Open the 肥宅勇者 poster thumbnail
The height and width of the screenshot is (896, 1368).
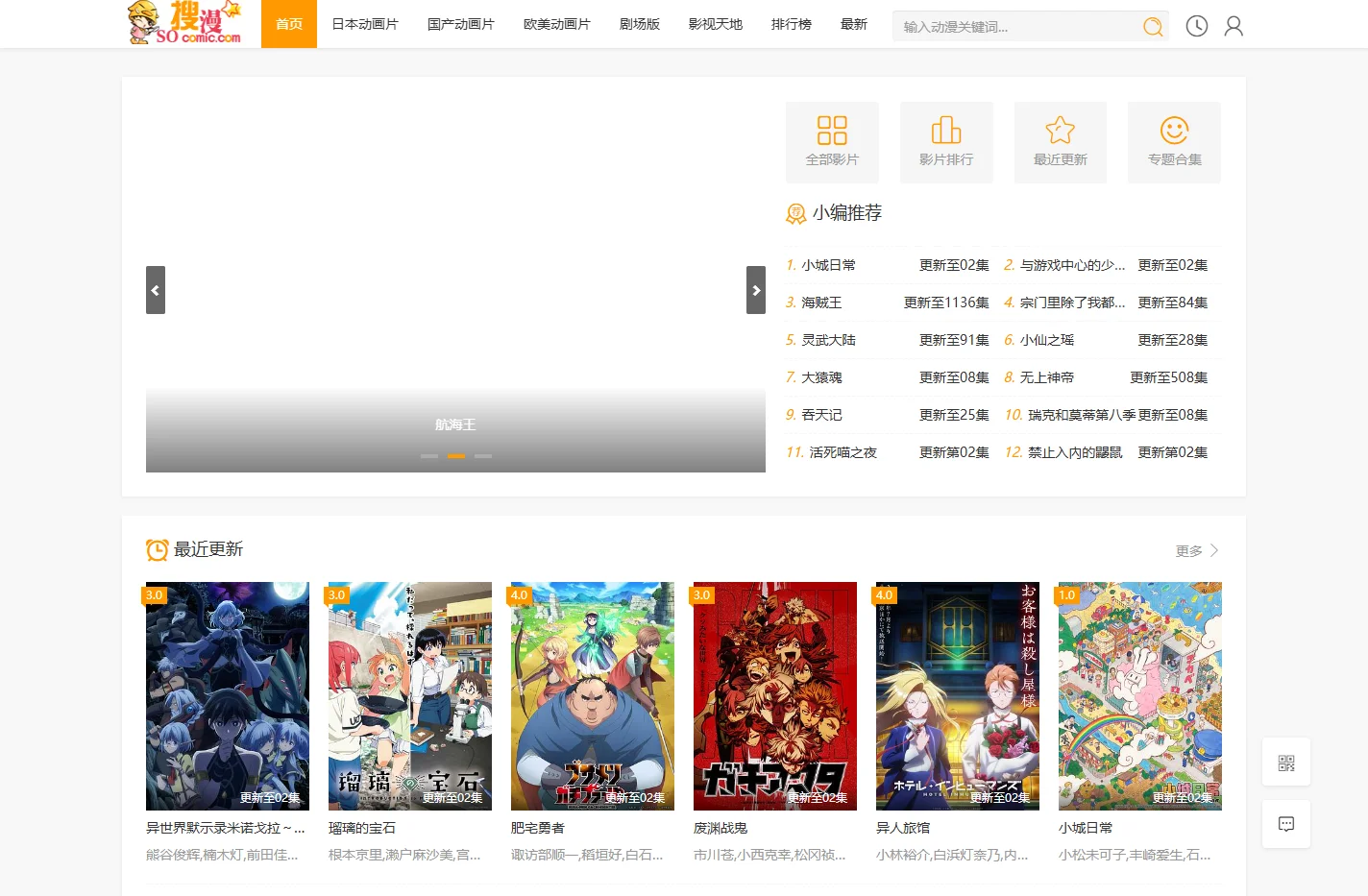coord(593,696)
